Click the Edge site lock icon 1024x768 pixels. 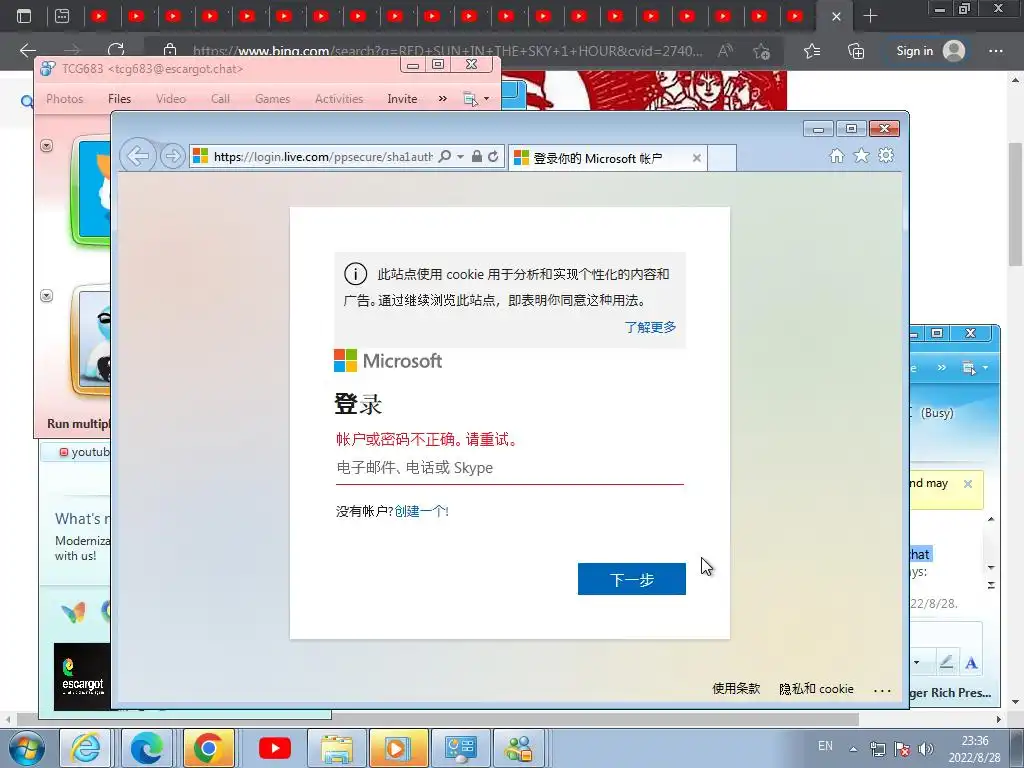point(170,50)
